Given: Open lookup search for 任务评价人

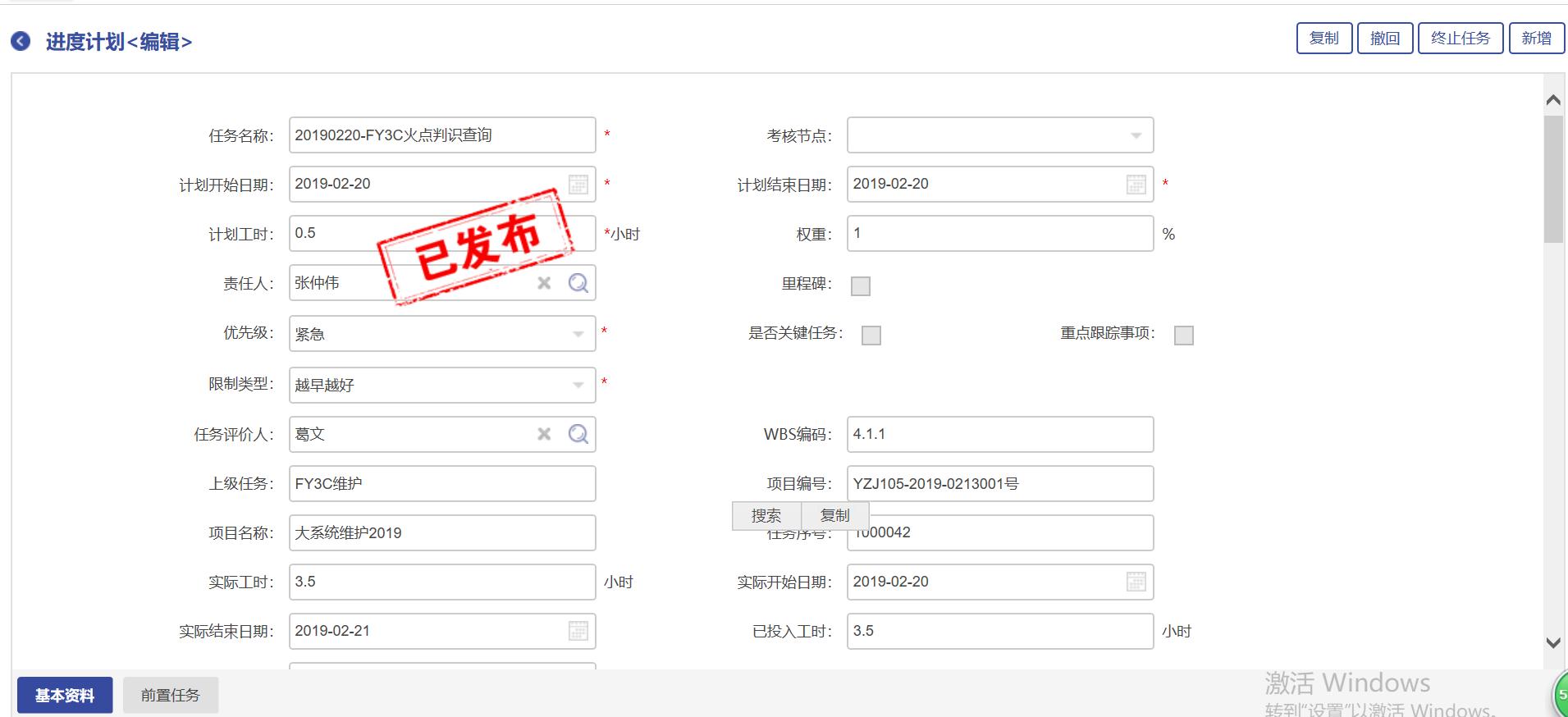Looking at the screenshot, I should point(578,434).
